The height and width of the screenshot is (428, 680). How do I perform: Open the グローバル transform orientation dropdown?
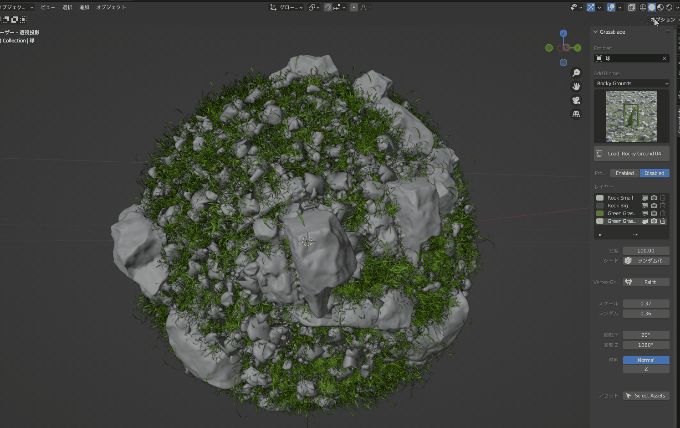[x=286, y=7]
